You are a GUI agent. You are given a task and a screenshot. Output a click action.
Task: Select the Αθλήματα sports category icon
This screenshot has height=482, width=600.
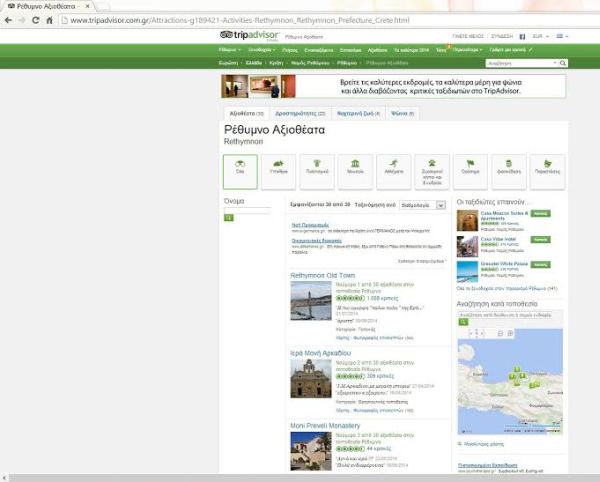(x=394, y=172)
